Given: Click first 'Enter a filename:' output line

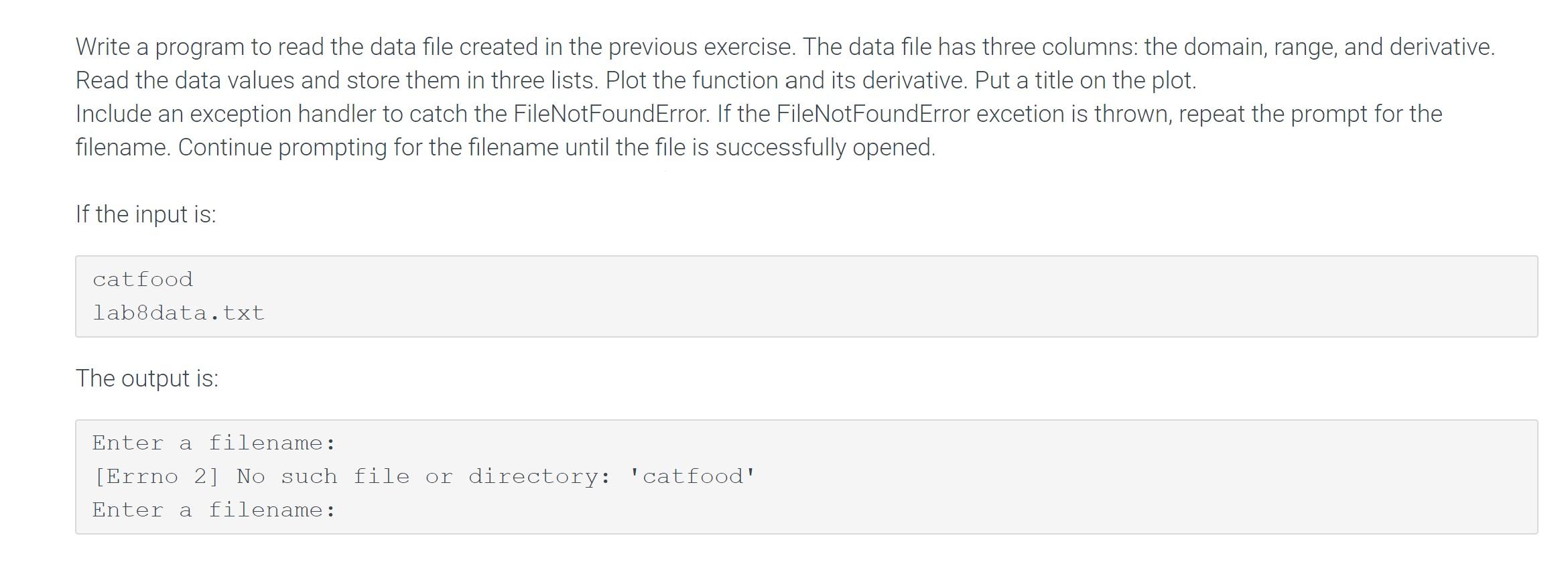Looking at the screenshot, I should [x=214, y=443].
